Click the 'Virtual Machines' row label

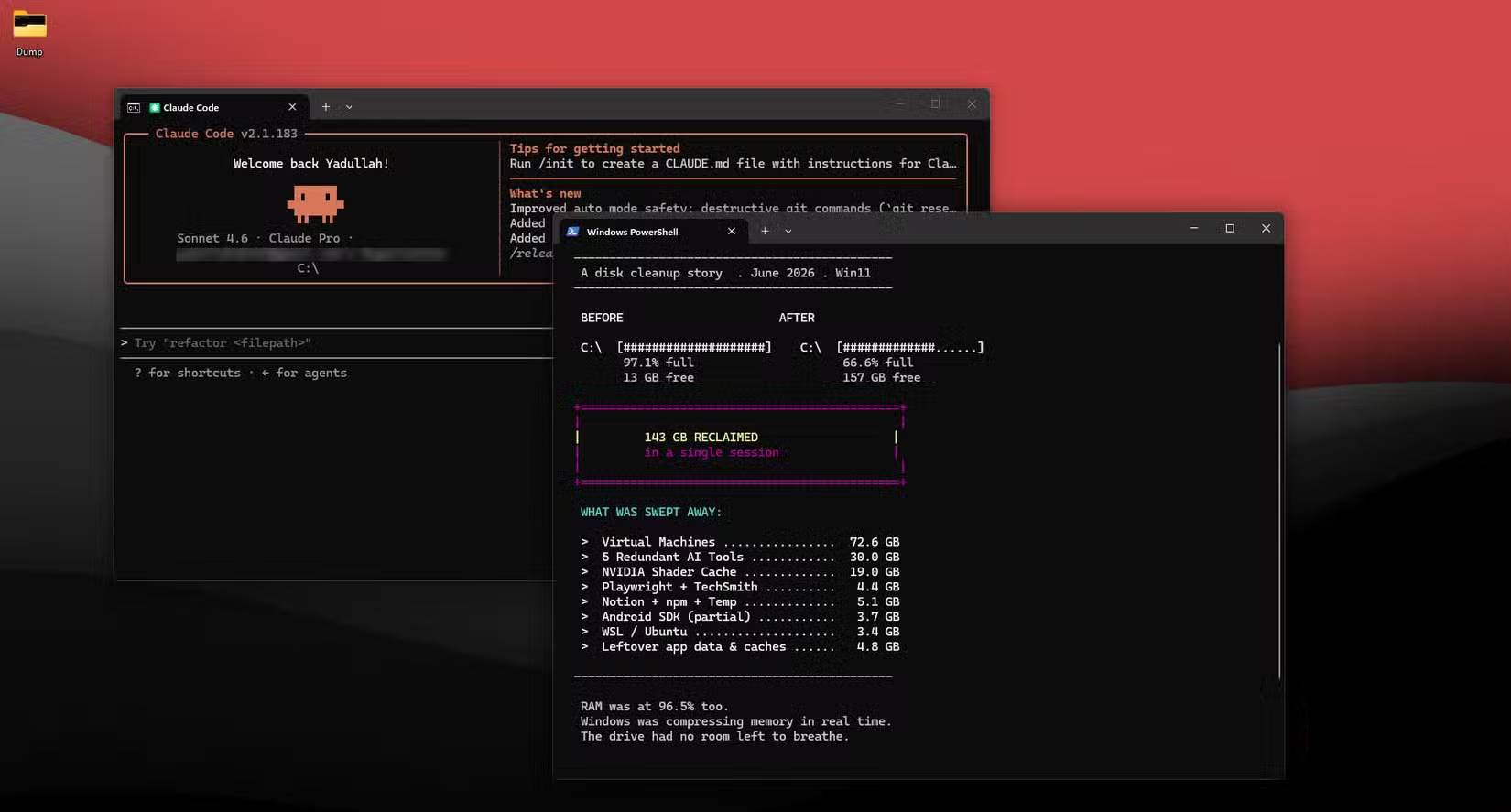658,542
